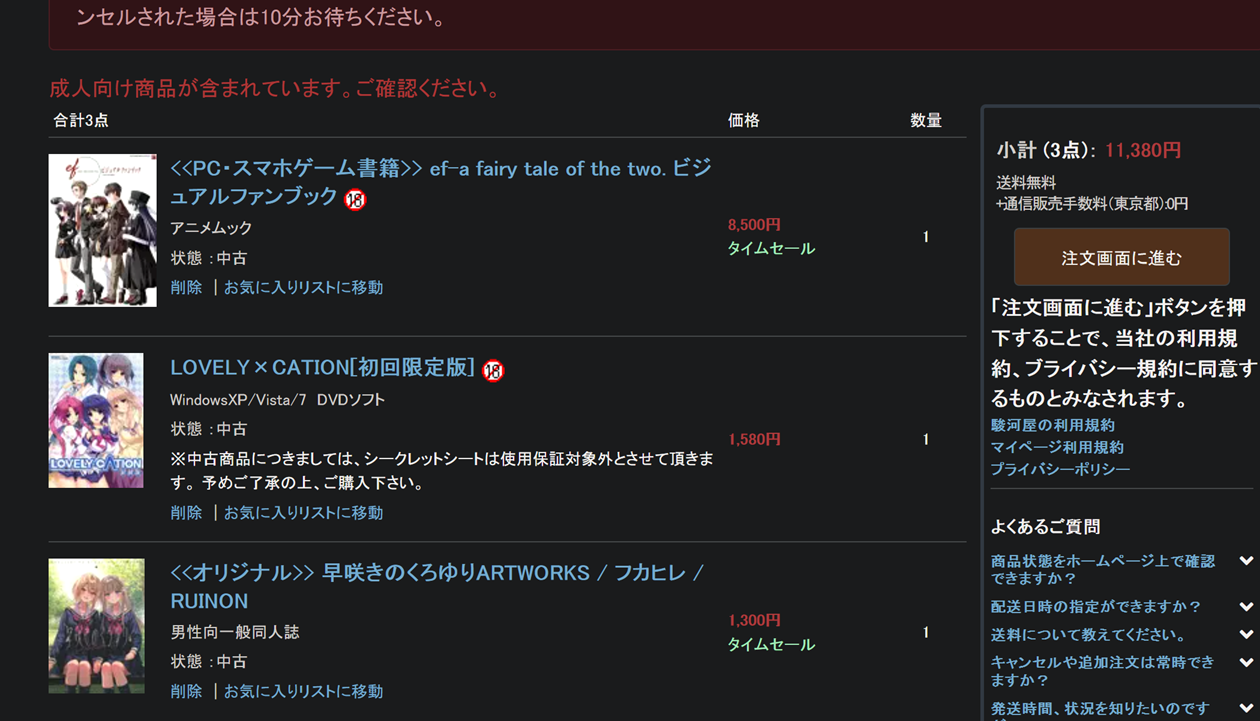
Task: Open the LOVELY×CATION product cover image
Action: tap(96, 420)
